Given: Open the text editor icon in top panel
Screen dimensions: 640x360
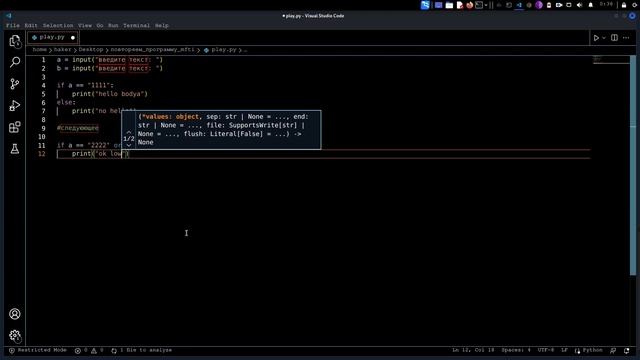Looking at the screenshot, I should tap(460, 5).
